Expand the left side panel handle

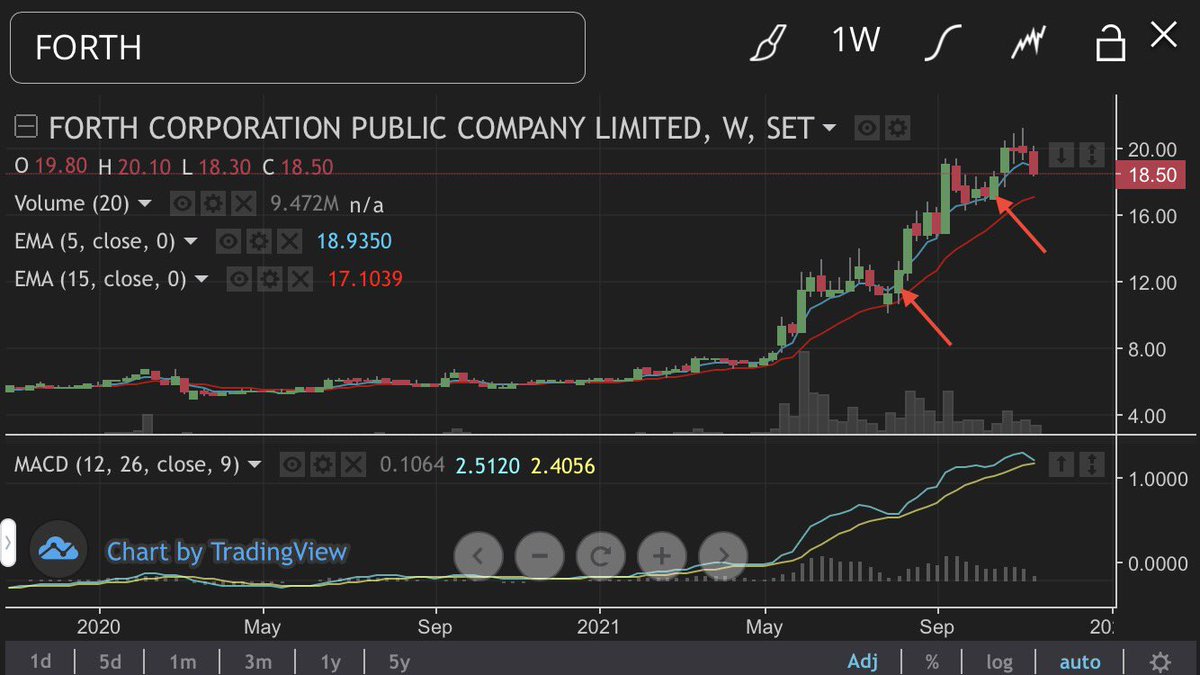coord(7,544)
